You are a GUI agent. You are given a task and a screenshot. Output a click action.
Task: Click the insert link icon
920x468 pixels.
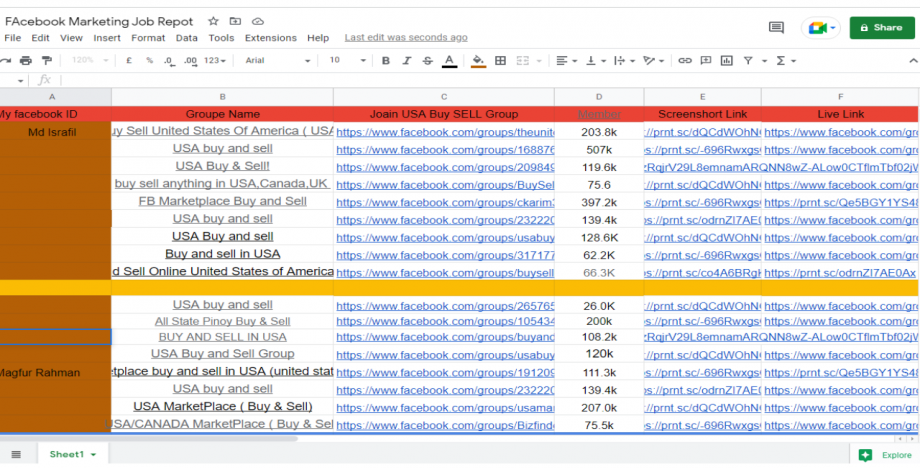685,61
